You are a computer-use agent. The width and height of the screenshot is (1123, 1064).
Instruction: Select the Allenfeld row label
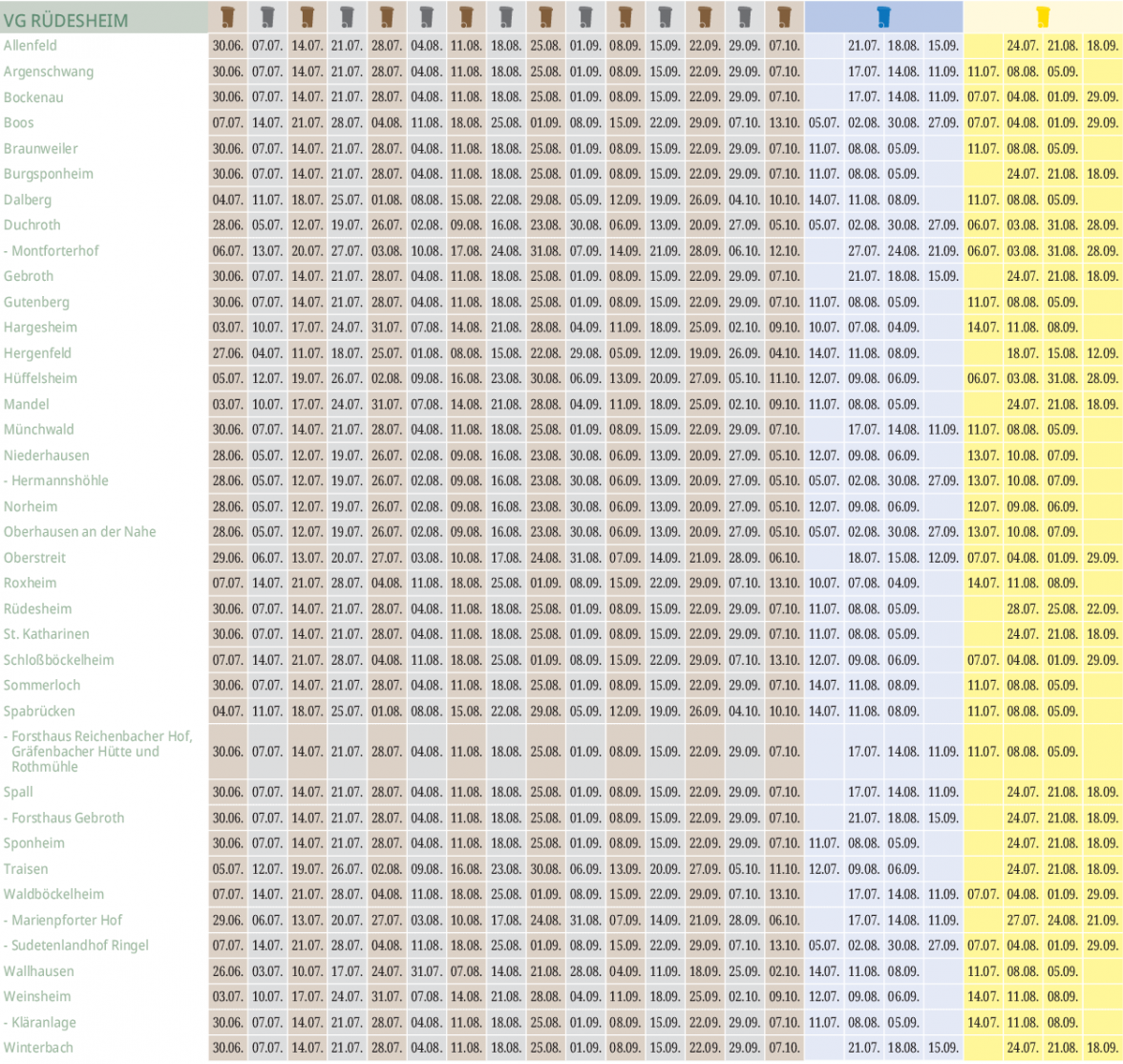coord(31,45)
